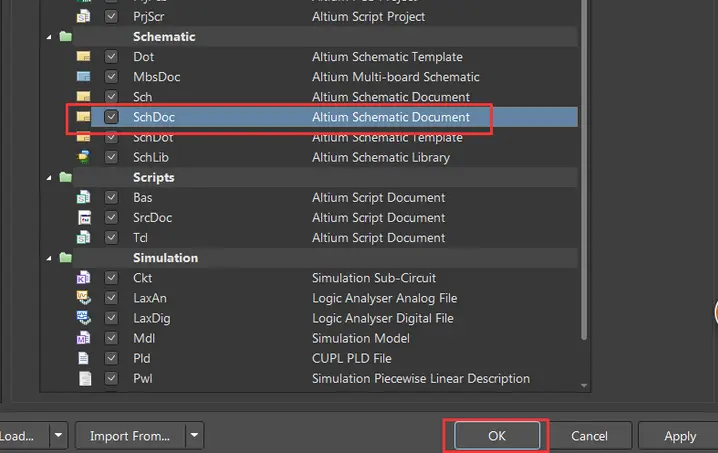This screenshot has width=718, height=453.
Task: Click the Mdl simulation model icon
Action: click(x=83, y=338)
